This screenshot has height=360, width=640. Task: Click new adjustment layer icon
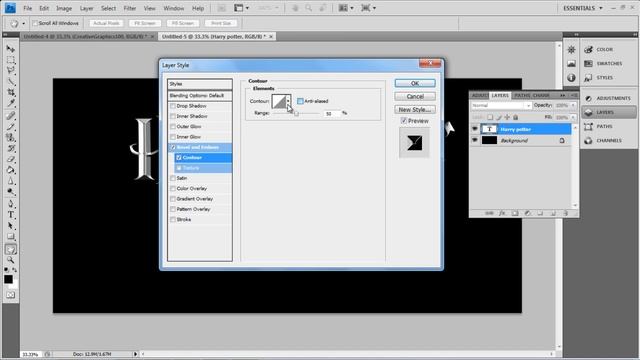pos(527,213)
